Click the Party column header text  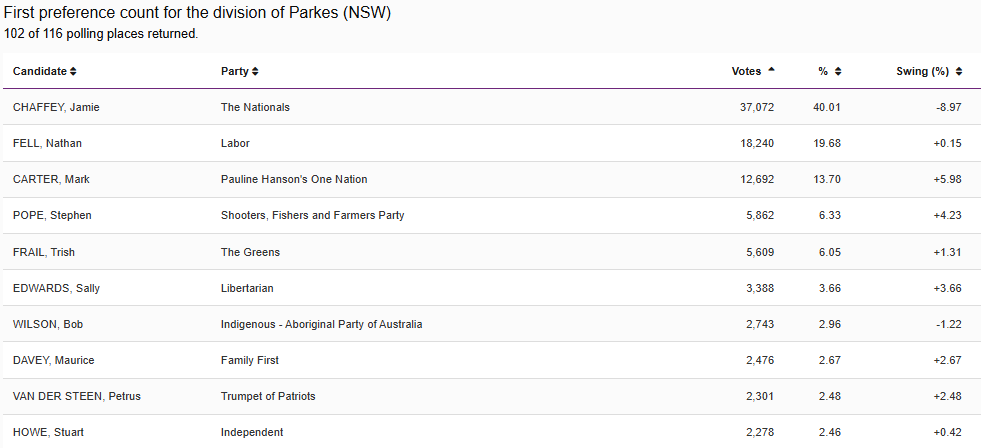pyautogui.click(x=234, y=72)
